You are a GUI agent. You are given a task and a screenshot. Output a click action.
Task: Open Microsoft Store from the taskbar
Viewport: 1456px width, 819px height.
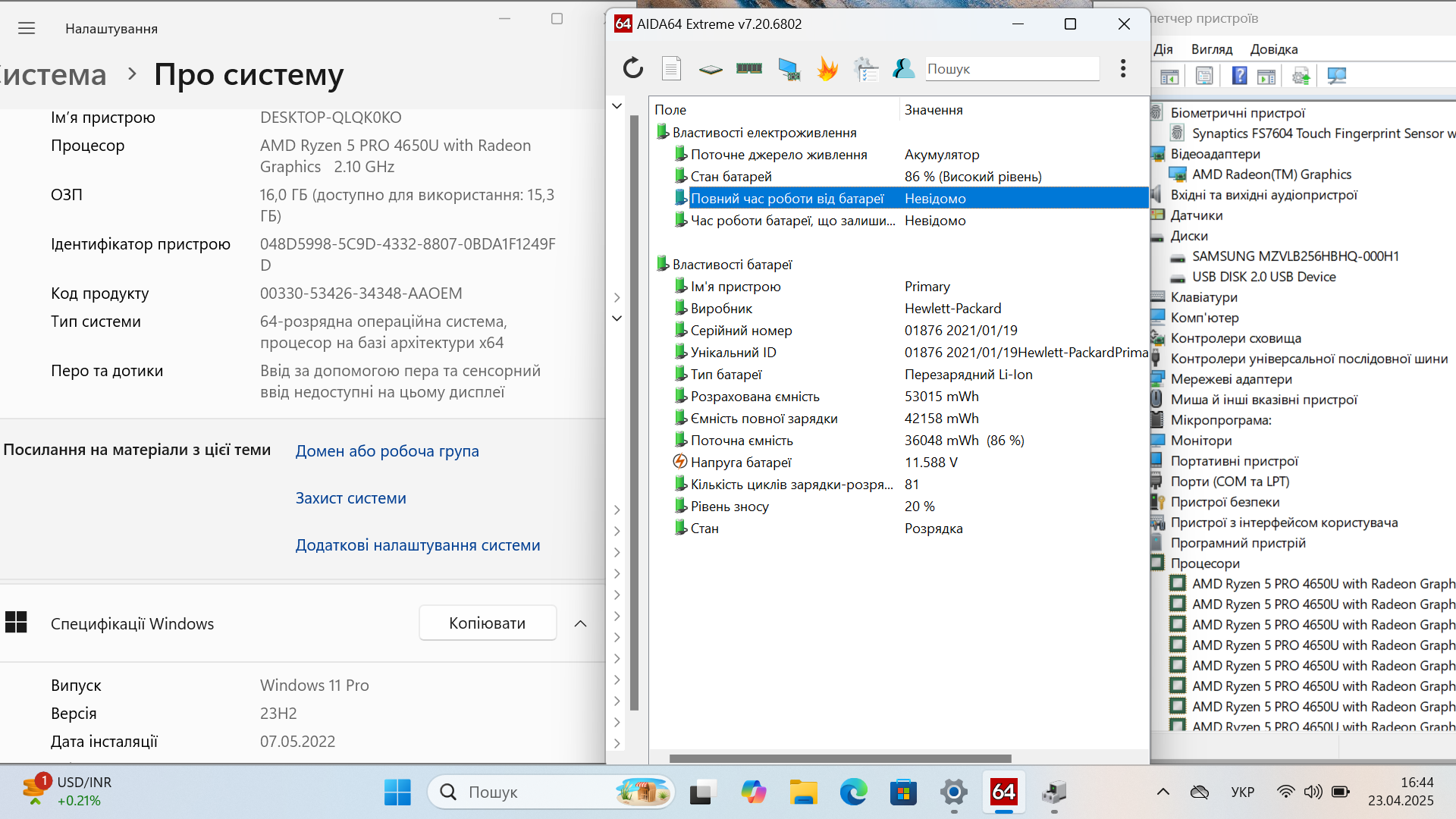point(903,792)
